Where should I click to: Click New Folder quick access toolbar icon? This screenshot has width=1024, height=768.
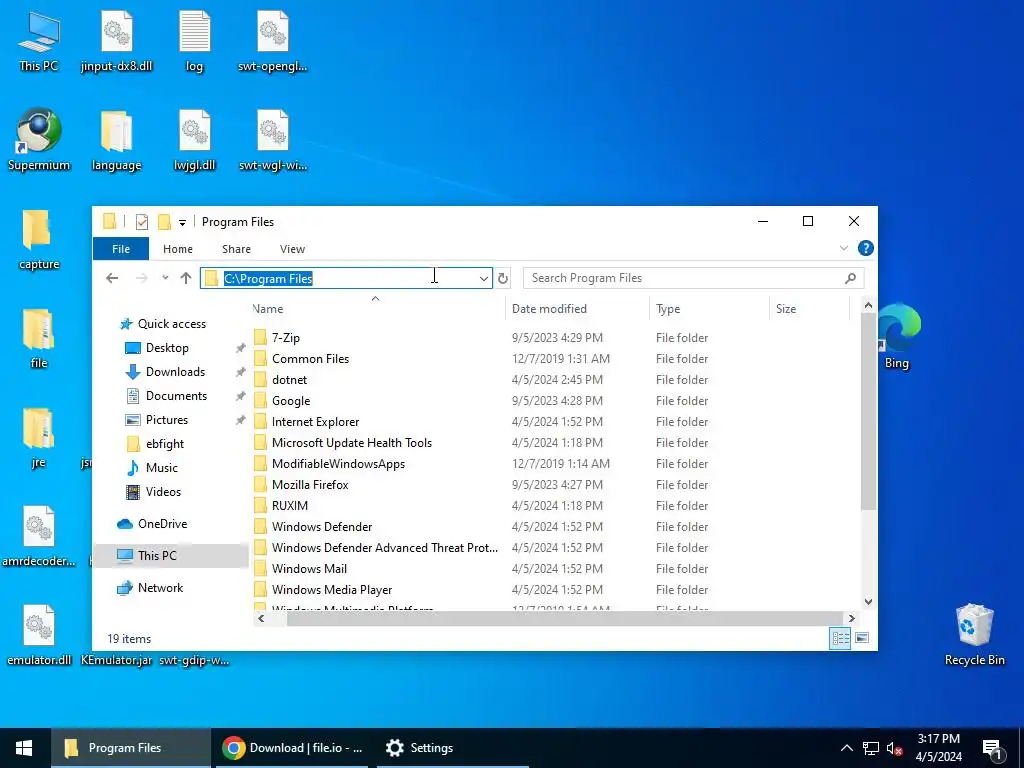[164, 222]
